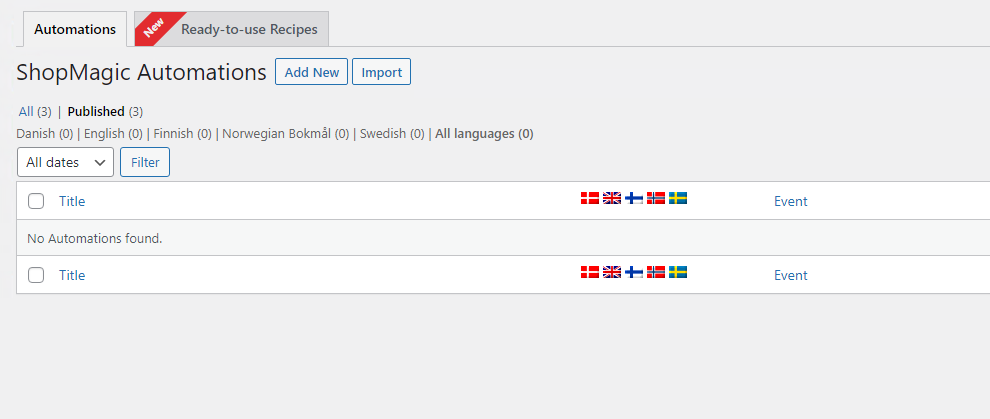Sort by Title column header
Screen dimensions: 990x419
(x=72, y=201)
